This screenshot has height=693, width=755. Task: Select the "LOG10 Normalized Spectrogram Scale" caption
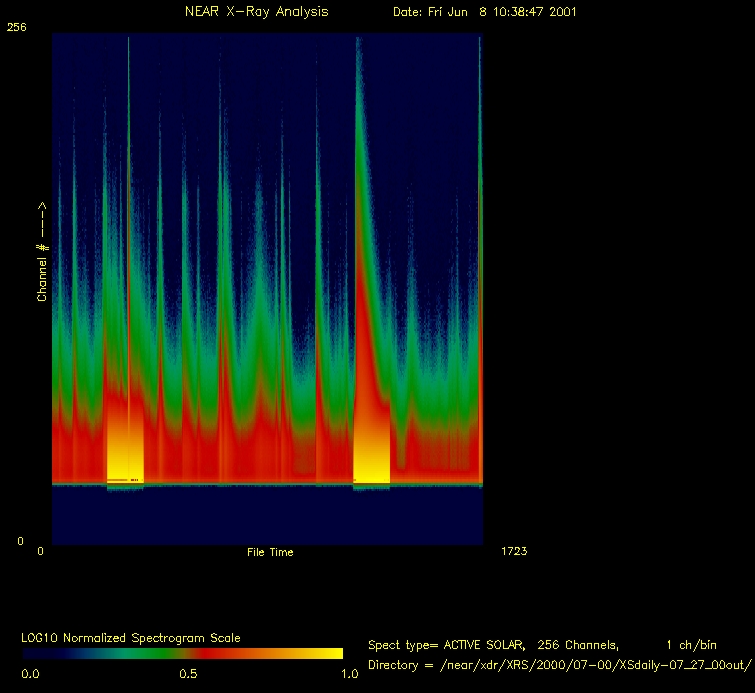[131, 638]
